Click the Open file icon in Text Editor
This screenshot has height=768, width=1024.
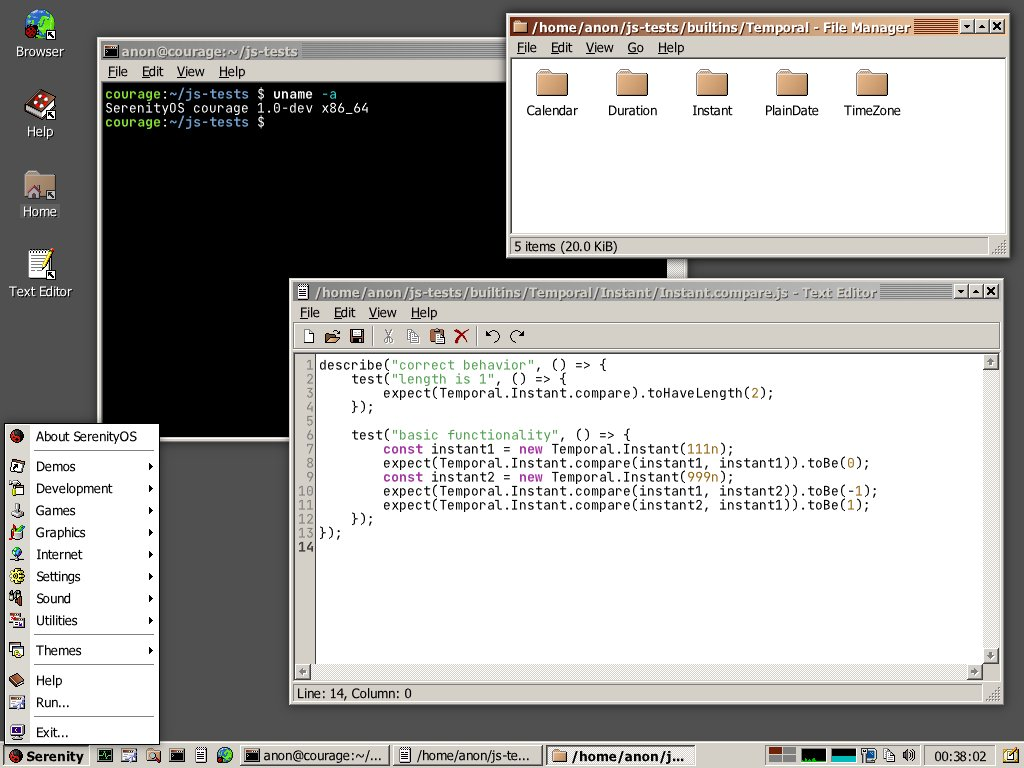pos(333,337)
